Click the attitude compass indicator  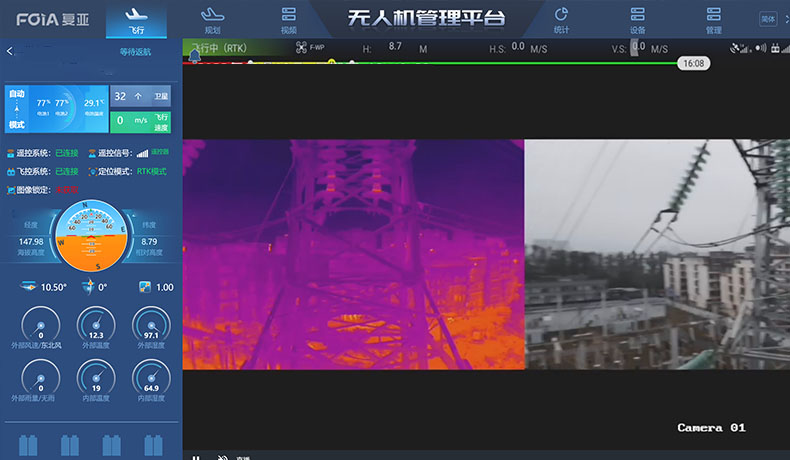point(92,238)
